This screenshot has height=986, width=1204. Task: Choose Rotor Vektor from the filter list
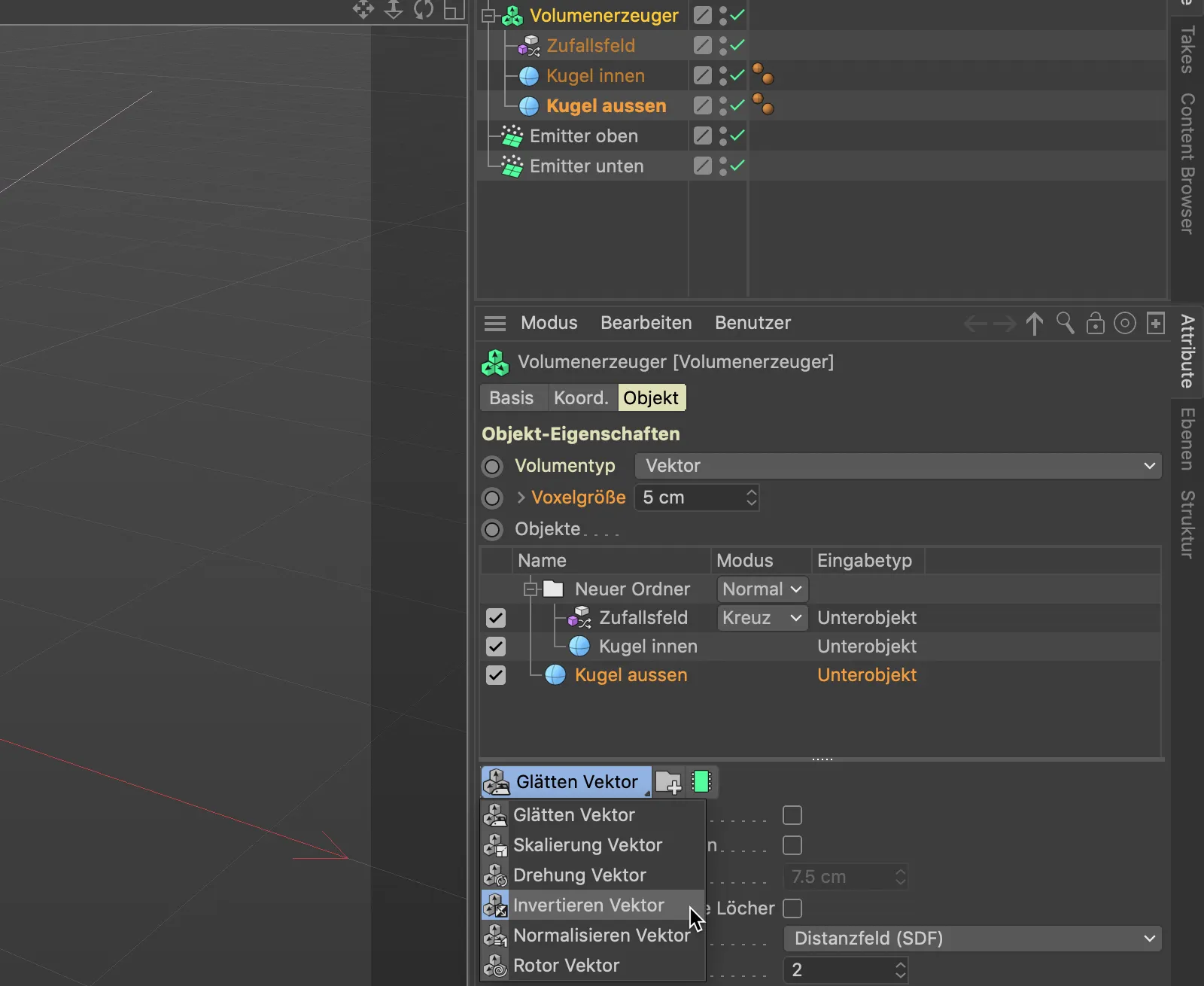tap(593, 966)
